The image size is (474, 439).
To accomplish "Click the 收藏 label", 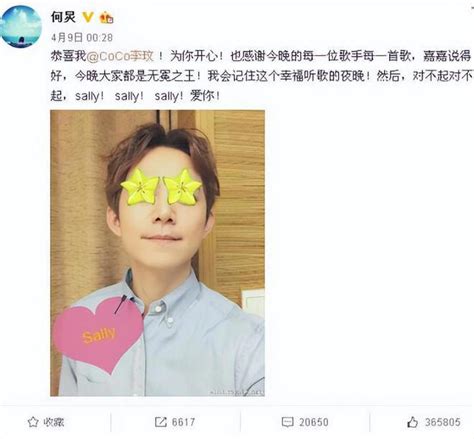I will [x=54, y=422].
